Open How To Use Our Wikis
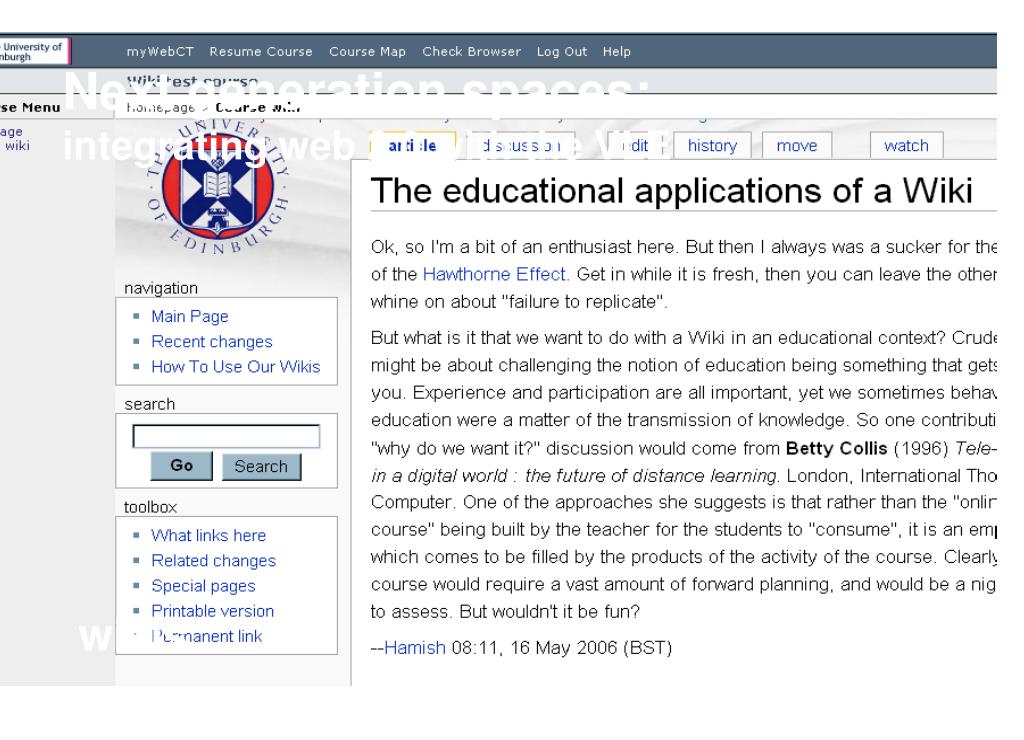Image resolution: width=1024 pixels, height=740 pixels. pyautogui.click(x=236, y=366)
